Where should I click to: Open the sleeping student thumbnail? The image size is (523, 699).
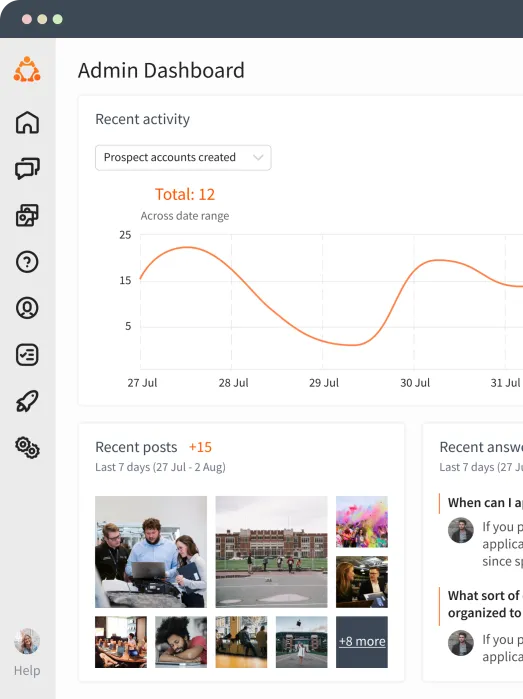tap(181, 642)
